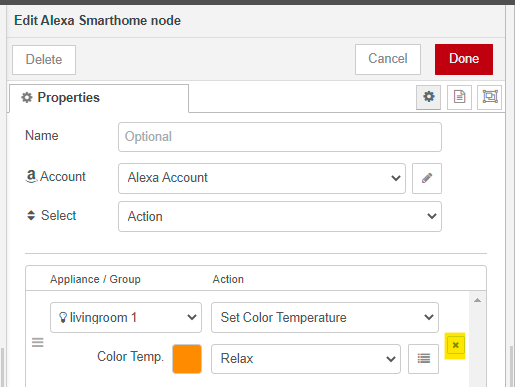The image size is (515, 387).
Task: Open the Set Color Temperature dropdown
Action: point(325,317)
